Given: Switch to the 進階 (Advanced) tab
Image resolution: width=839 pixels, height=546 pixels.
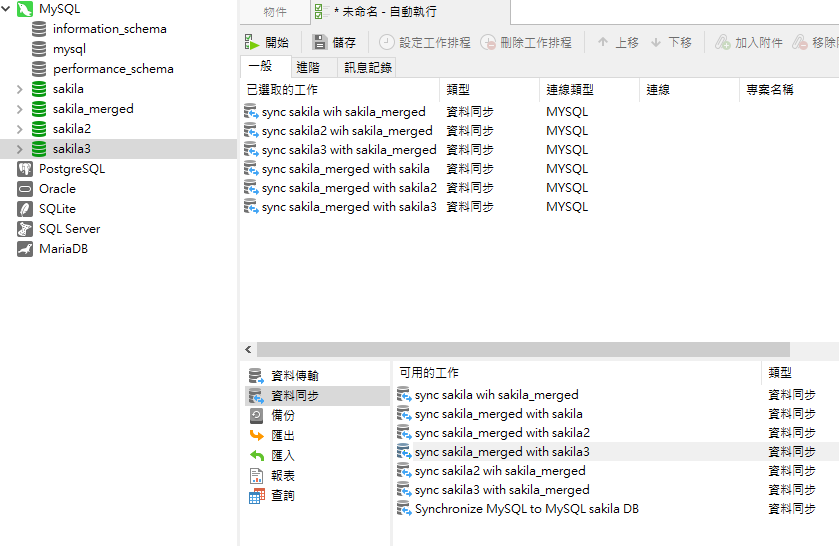Looking at the screenshot, I should [308, 67].
